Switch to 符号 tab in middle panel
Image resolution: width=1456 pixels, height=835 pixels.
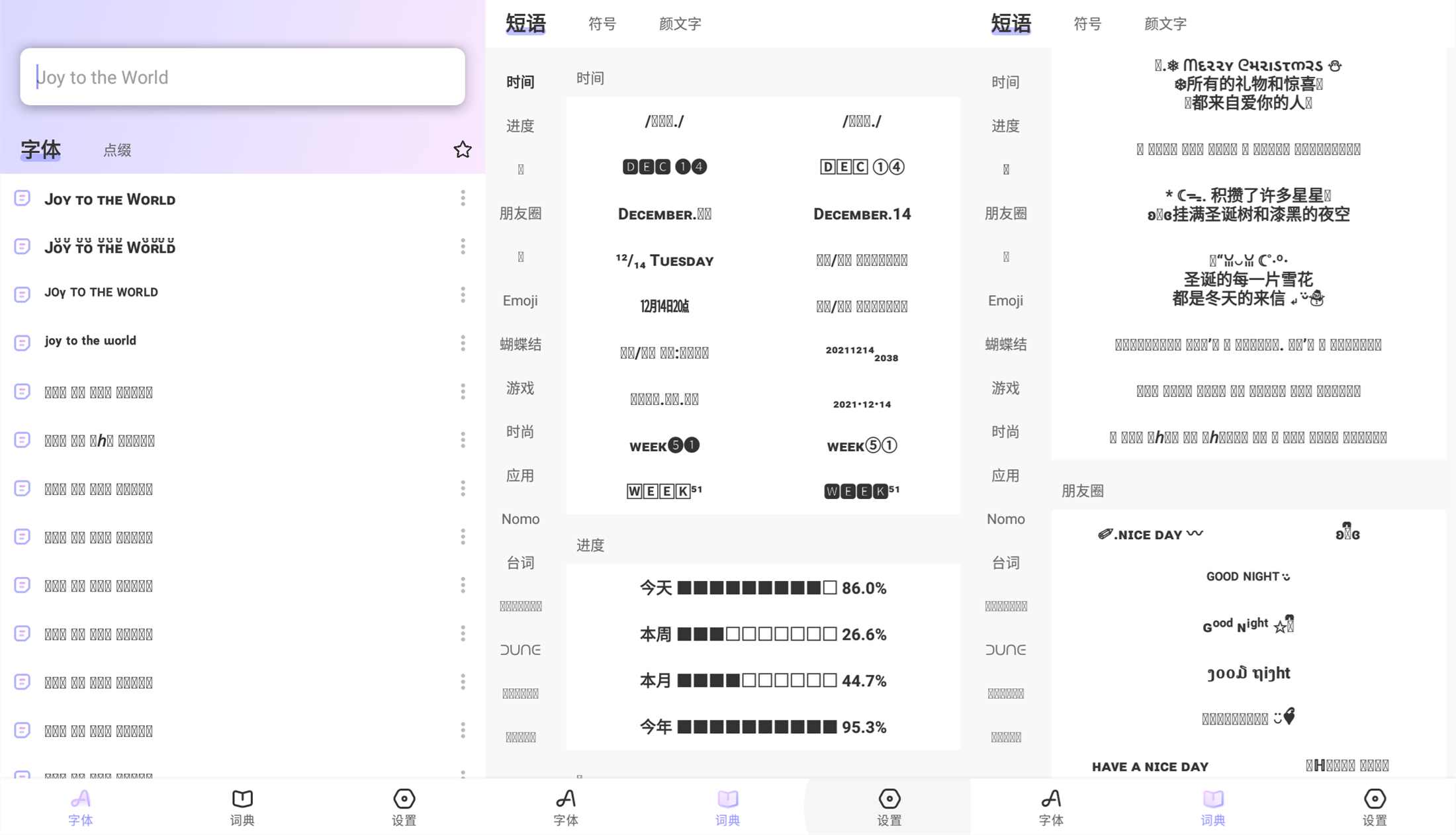click(602, 24)
